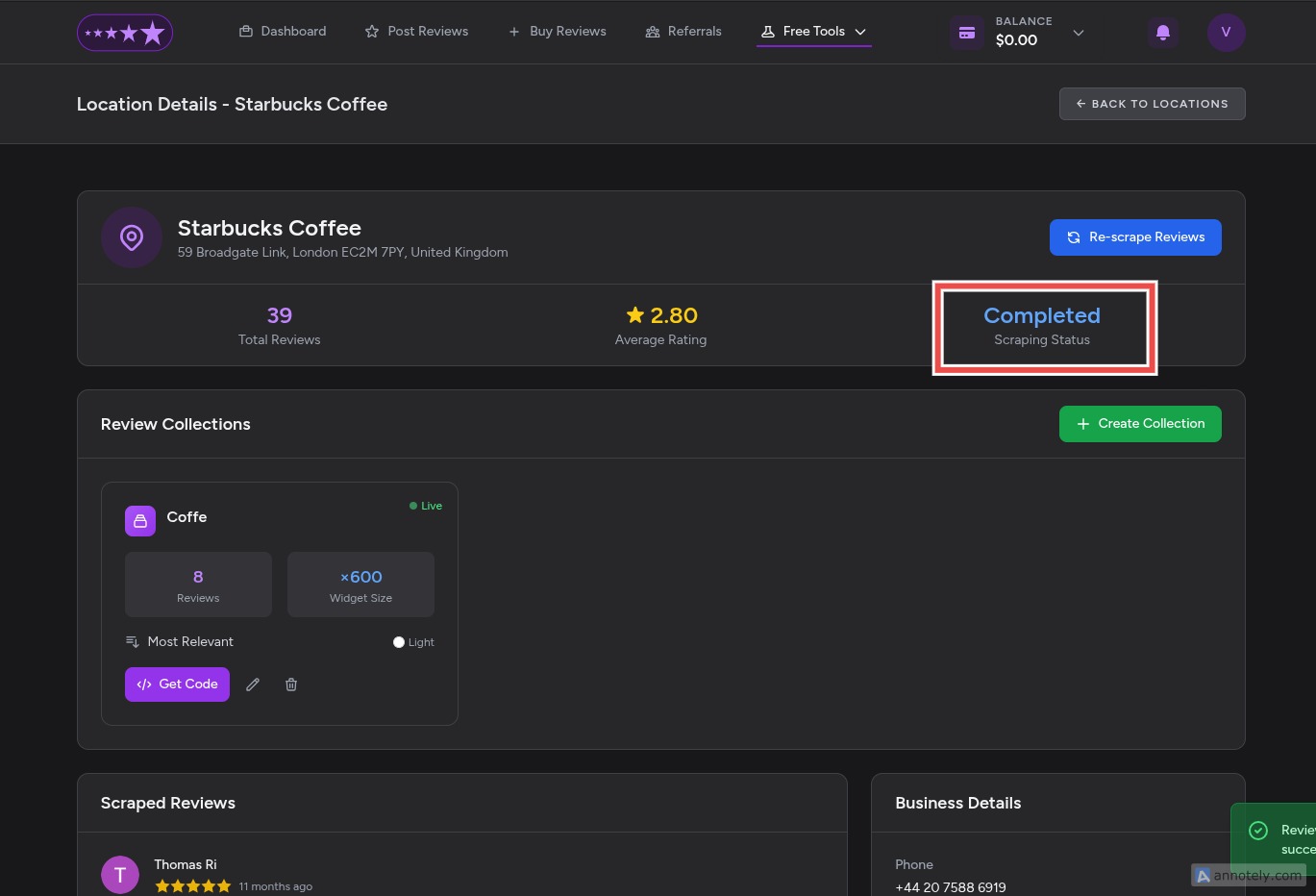Click the five-star logo icon
Screen dimensions: 1316x896
[x=125, y=33]
